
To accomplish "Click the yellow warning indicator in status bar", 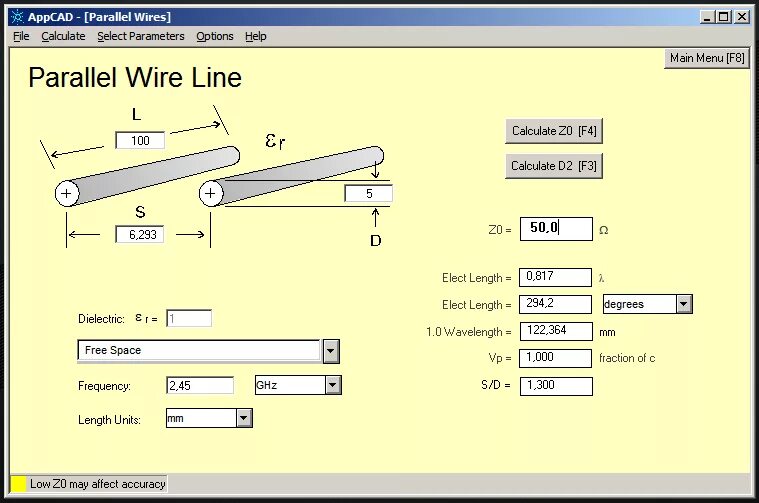I will tap(18, 484).
